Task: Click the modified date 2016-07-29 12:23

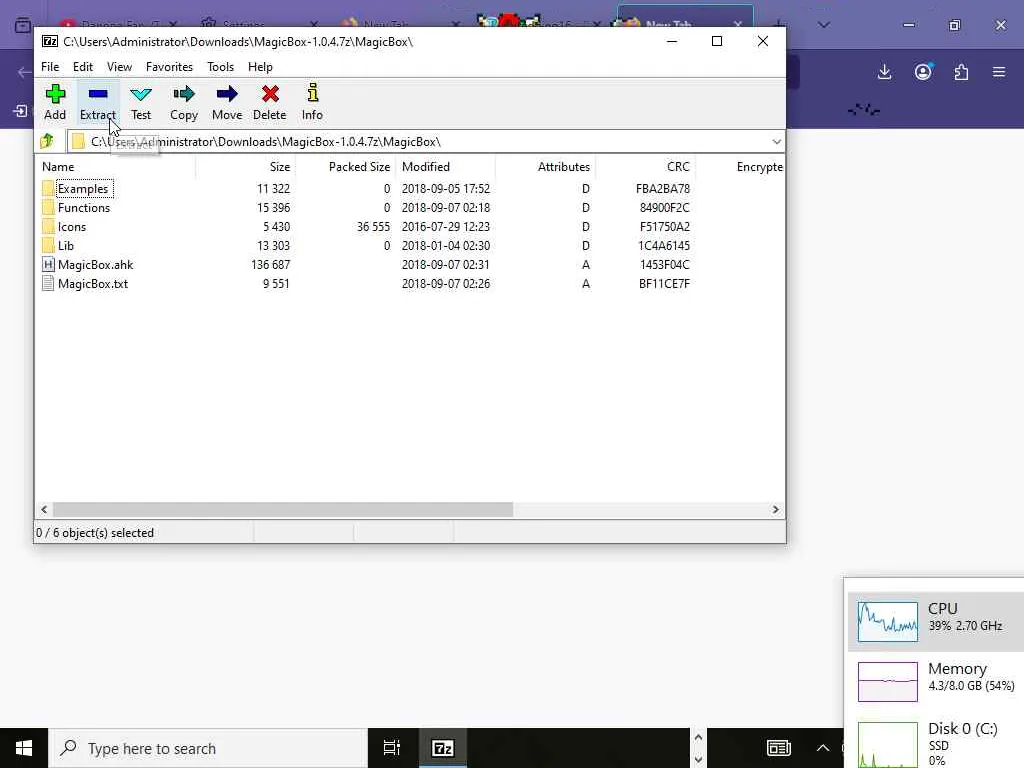Action: [445, 227]
